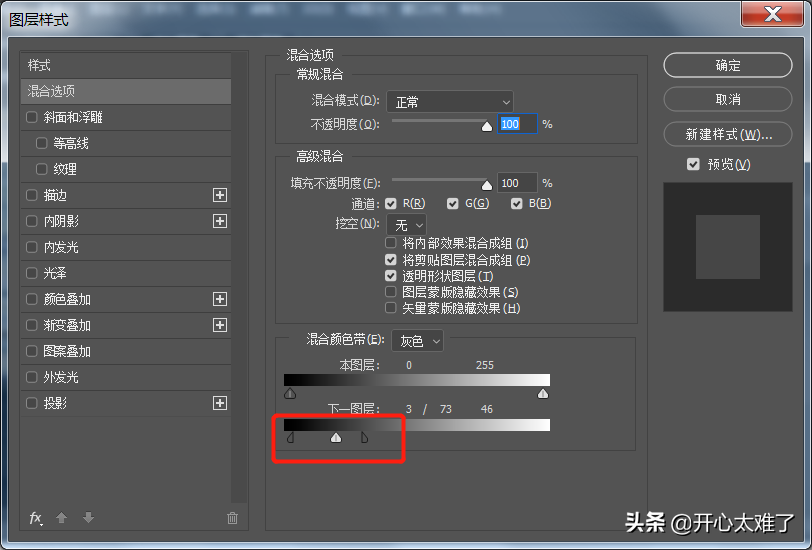Click the 确定 button

(728, 65)
